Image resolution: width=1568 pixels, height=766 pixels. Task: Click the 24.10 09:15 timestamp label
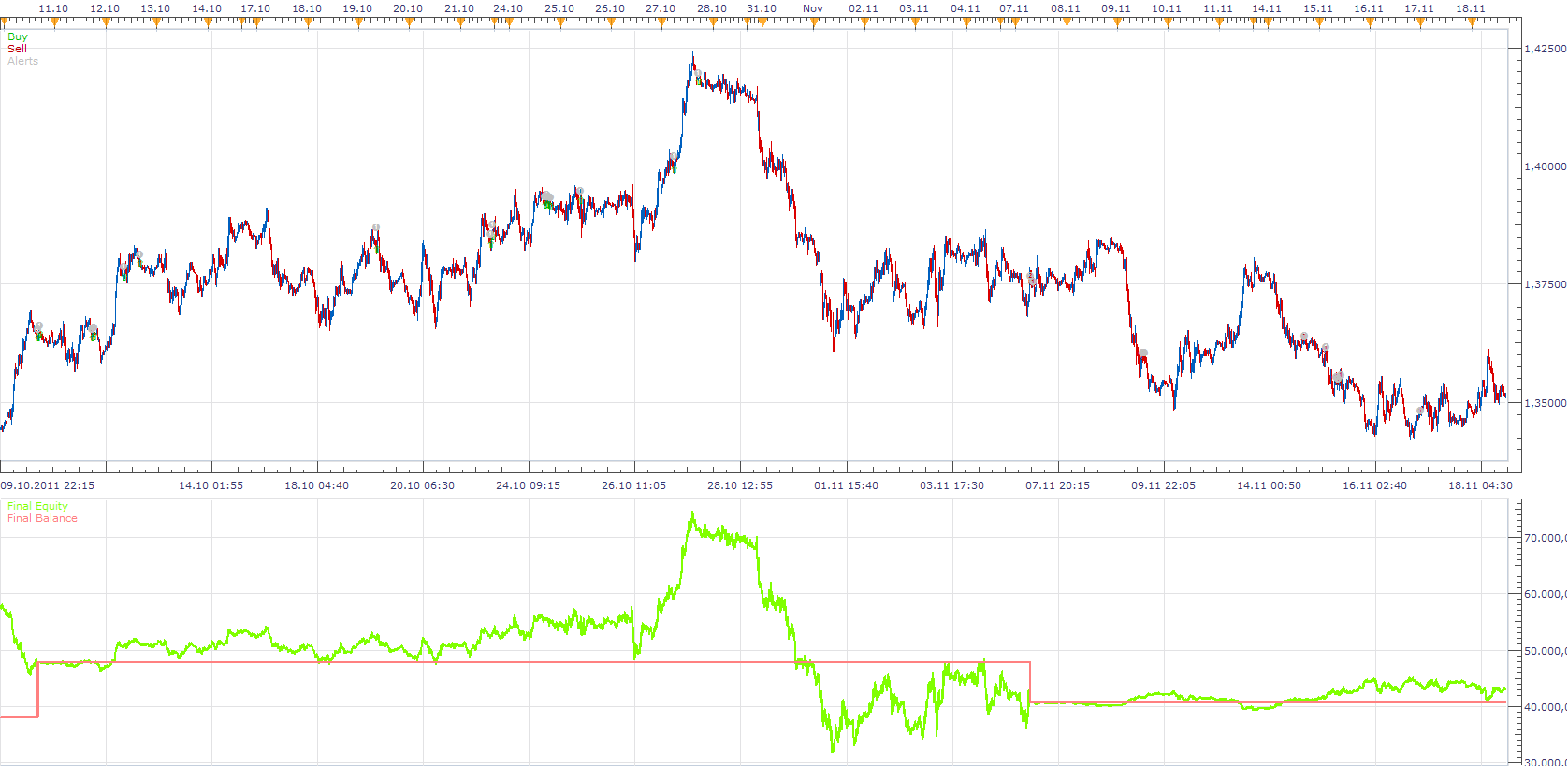coord(529,485)
